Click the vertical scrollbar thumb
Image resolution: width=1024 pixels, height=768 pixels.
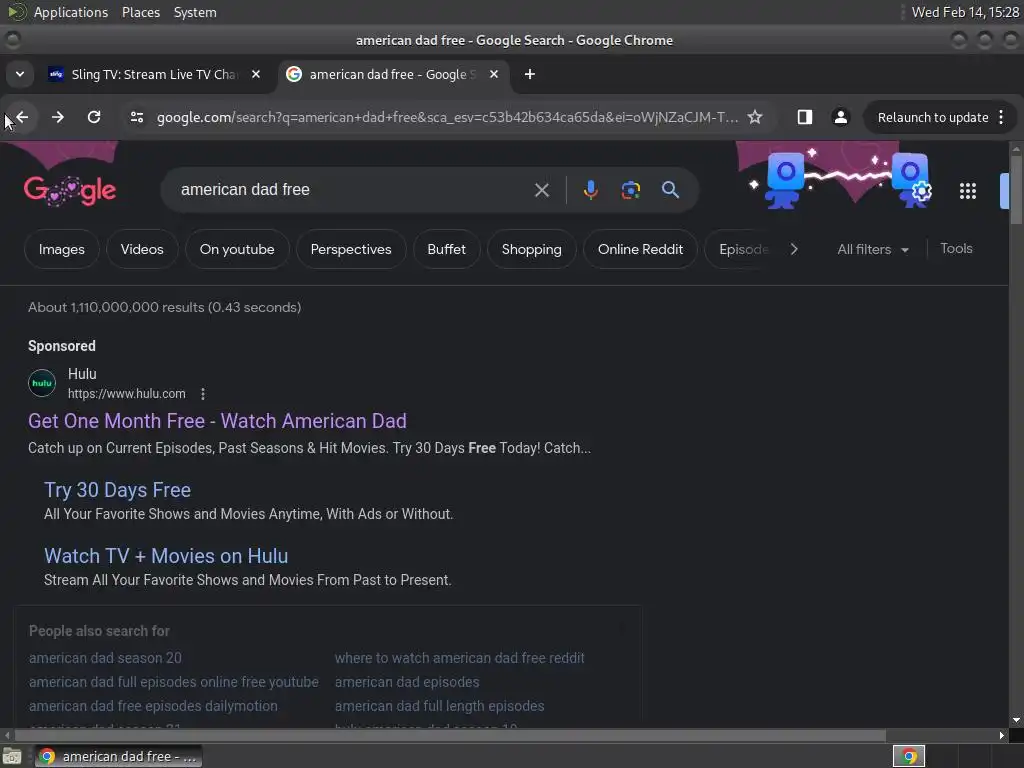[x=1016, y=191]
